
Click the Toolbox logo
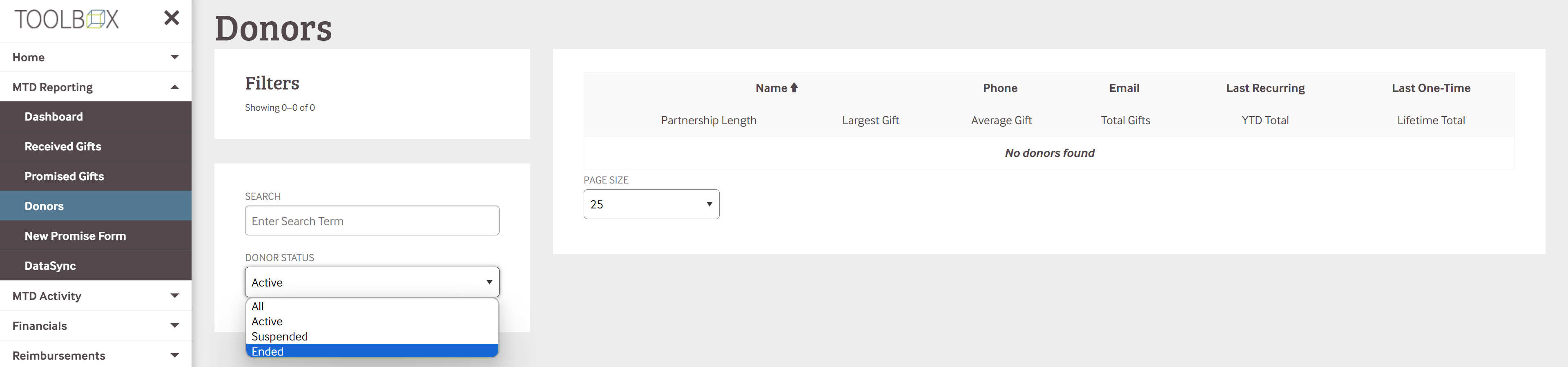click(x=66, y=20)
